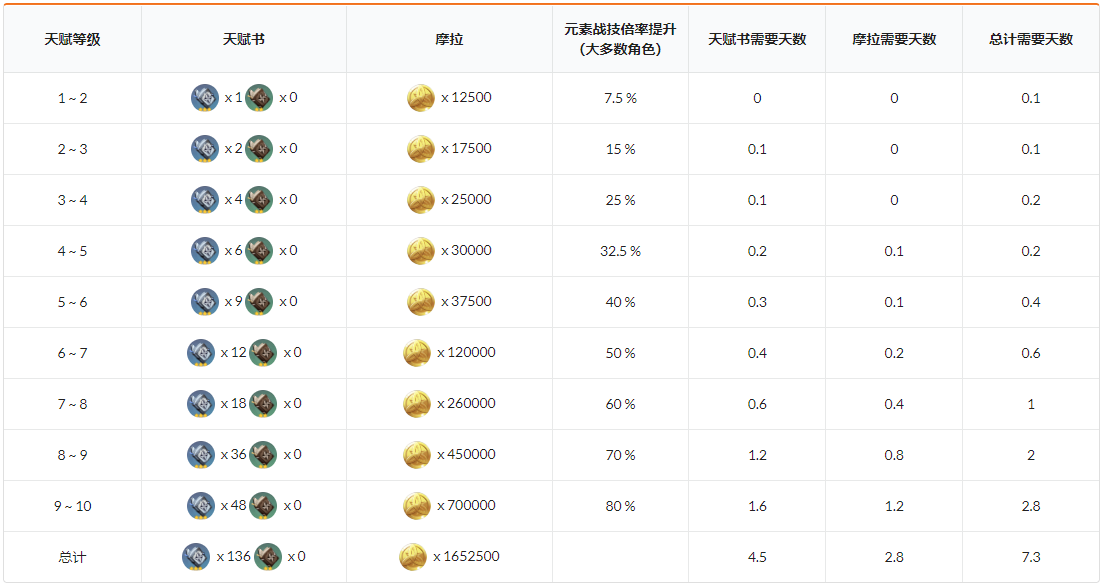Select the 6~7 talent level cell
This screenshot has width=1102, height=586.
point(72,353)
